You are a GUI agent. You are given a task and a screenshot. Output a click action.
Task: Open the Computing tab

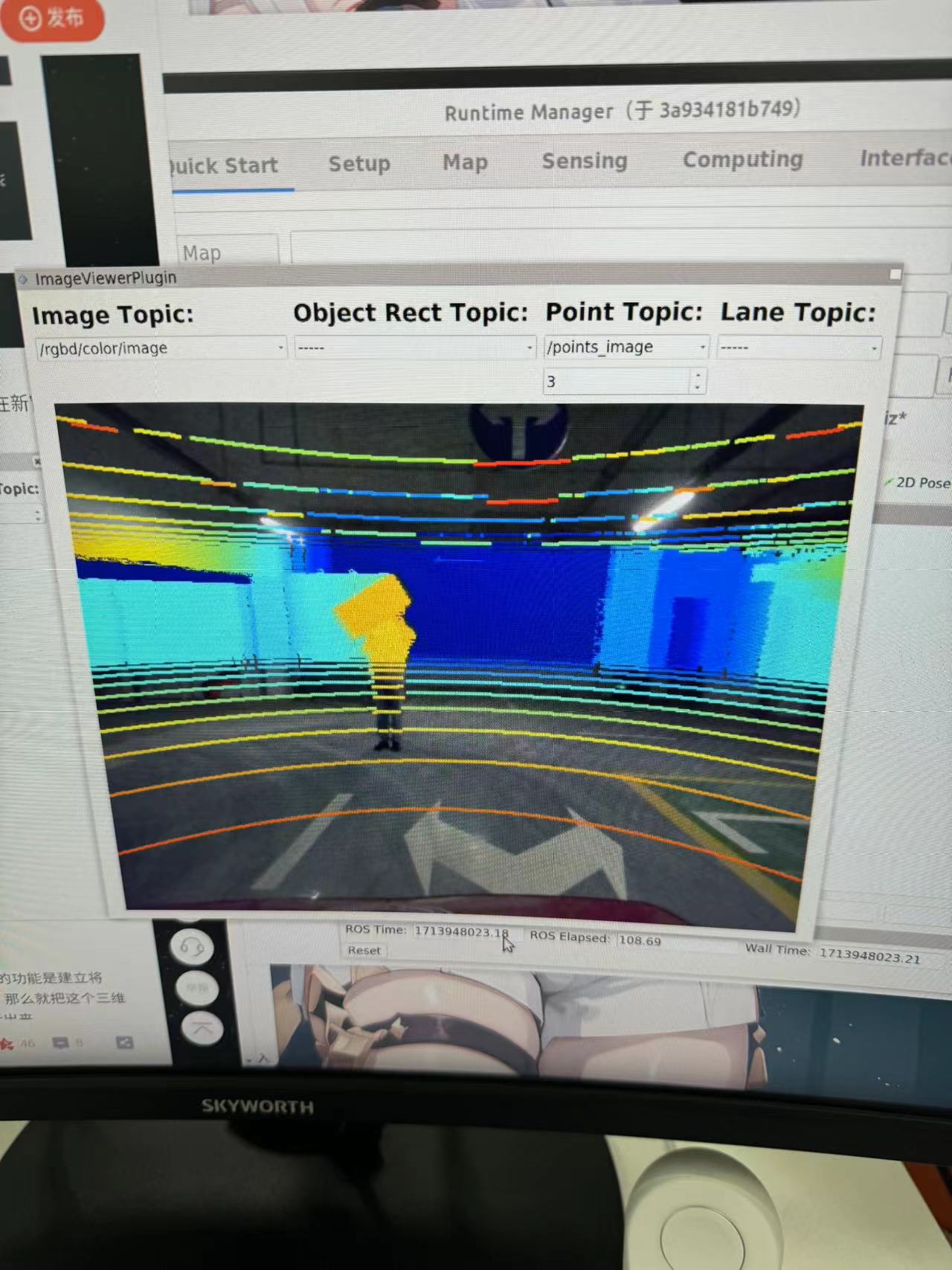pyautogui.click(x=742, y=159)
